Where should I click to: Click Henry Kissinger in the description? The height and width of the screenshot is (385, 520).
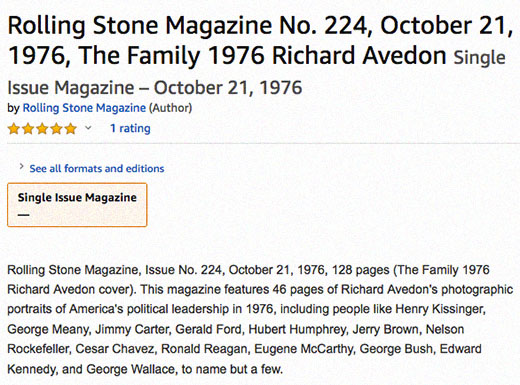click(440, 309)
